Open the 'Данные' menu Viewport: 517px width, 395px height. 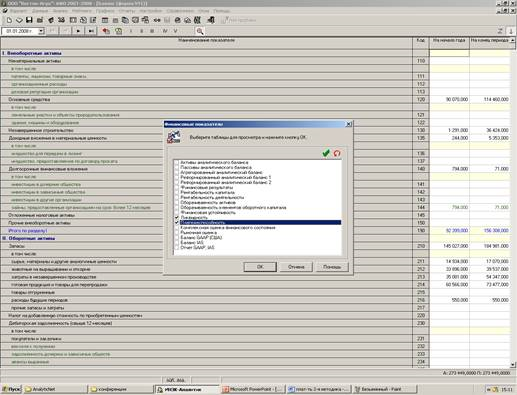[x=40, y=11]
